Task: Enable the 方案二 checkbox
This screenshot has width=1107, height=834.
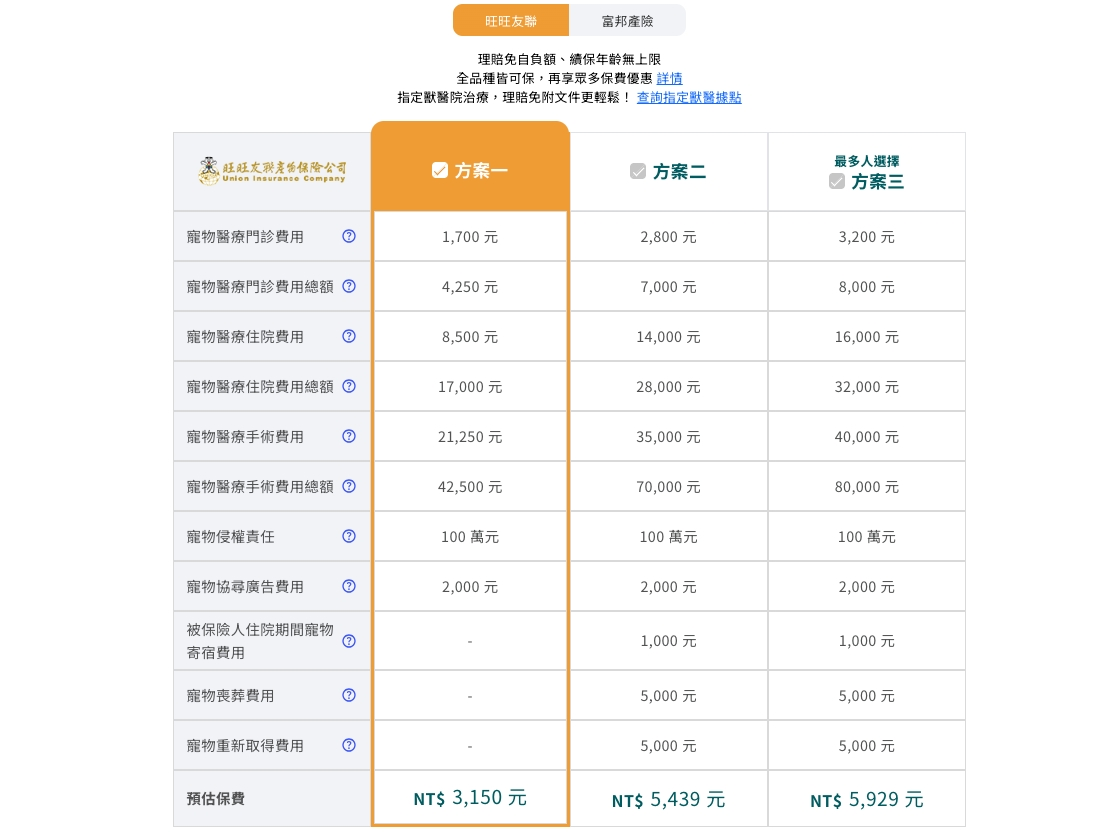Action: (638, 171)
